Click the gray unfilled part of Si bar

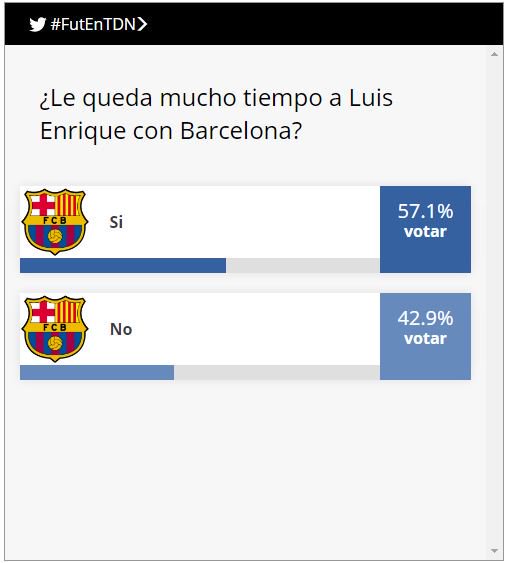click(x=303, y=266)
